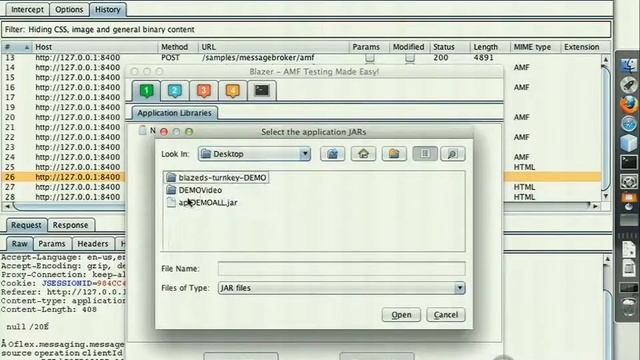Go to Home folder icon
This screenshot has height=360, width=640.
[x=363, y=154]
